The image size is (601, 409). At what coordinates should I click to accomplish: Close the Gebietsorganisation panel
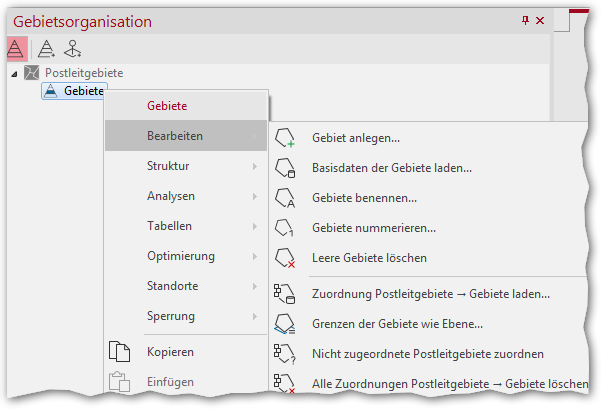540,20
